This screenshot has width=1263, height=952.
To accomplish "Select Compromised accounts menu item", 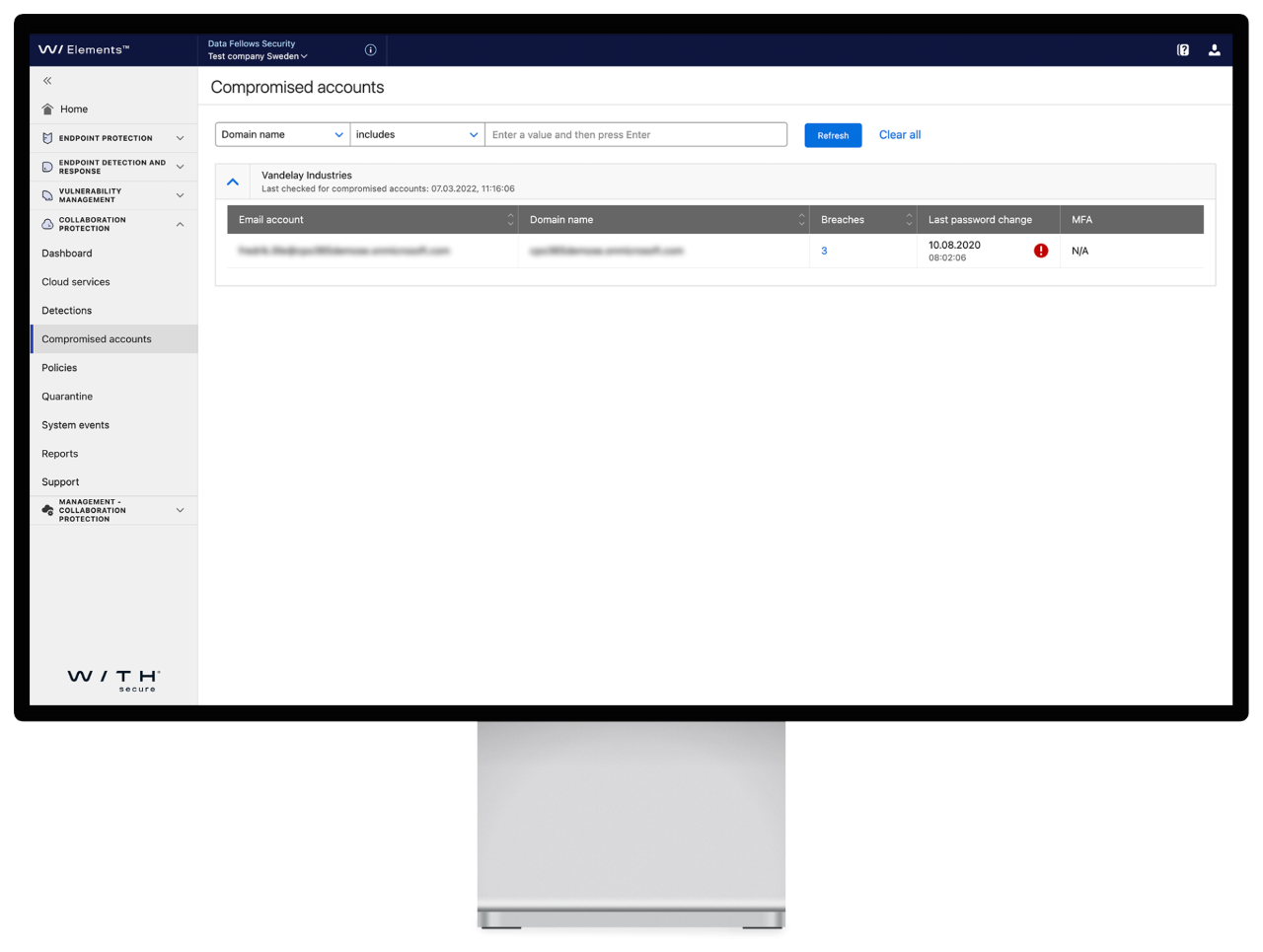I will (114, 339).
